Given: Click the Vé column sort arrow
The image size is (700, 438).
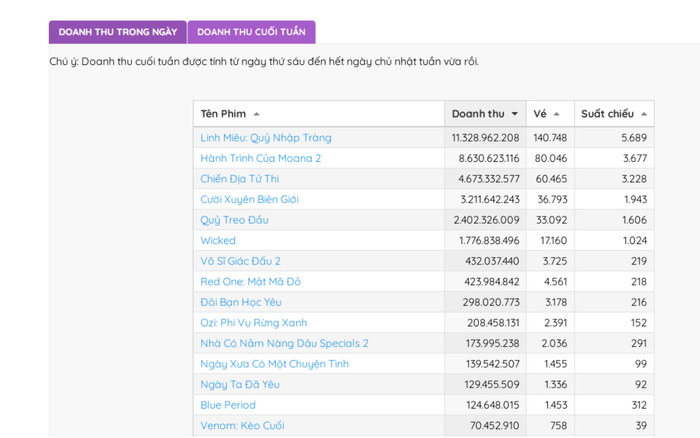Looking at the screenshot, I should (x=557, y=114).
